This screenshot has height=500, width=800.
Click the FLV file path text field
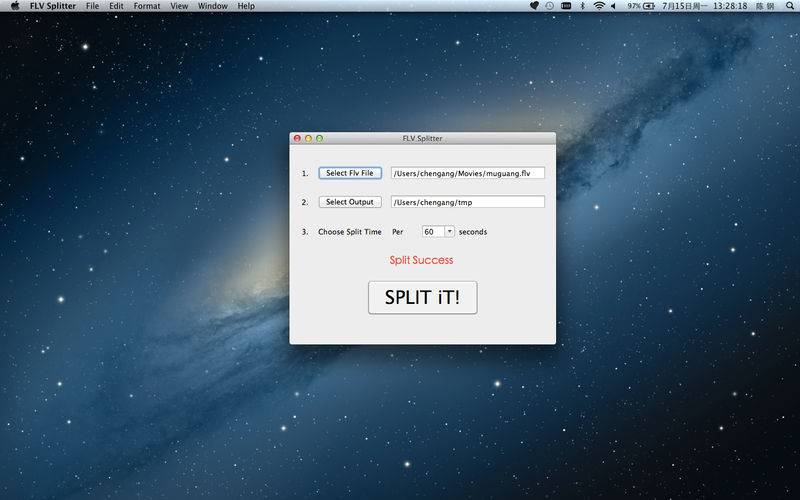(467, 173)
